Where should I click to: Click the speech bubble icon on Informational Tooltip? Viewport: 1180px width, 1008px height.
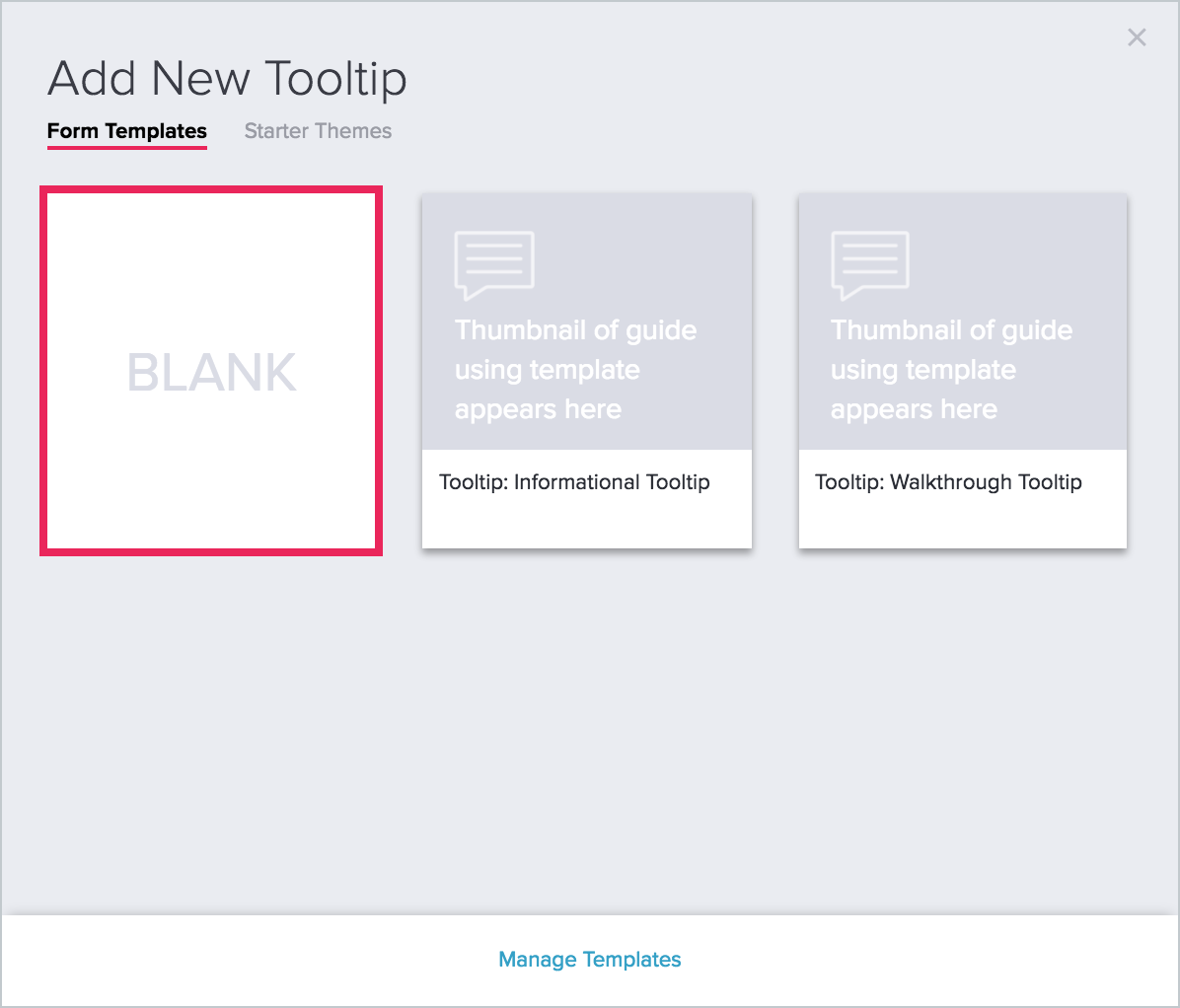(x=494, y=261)
